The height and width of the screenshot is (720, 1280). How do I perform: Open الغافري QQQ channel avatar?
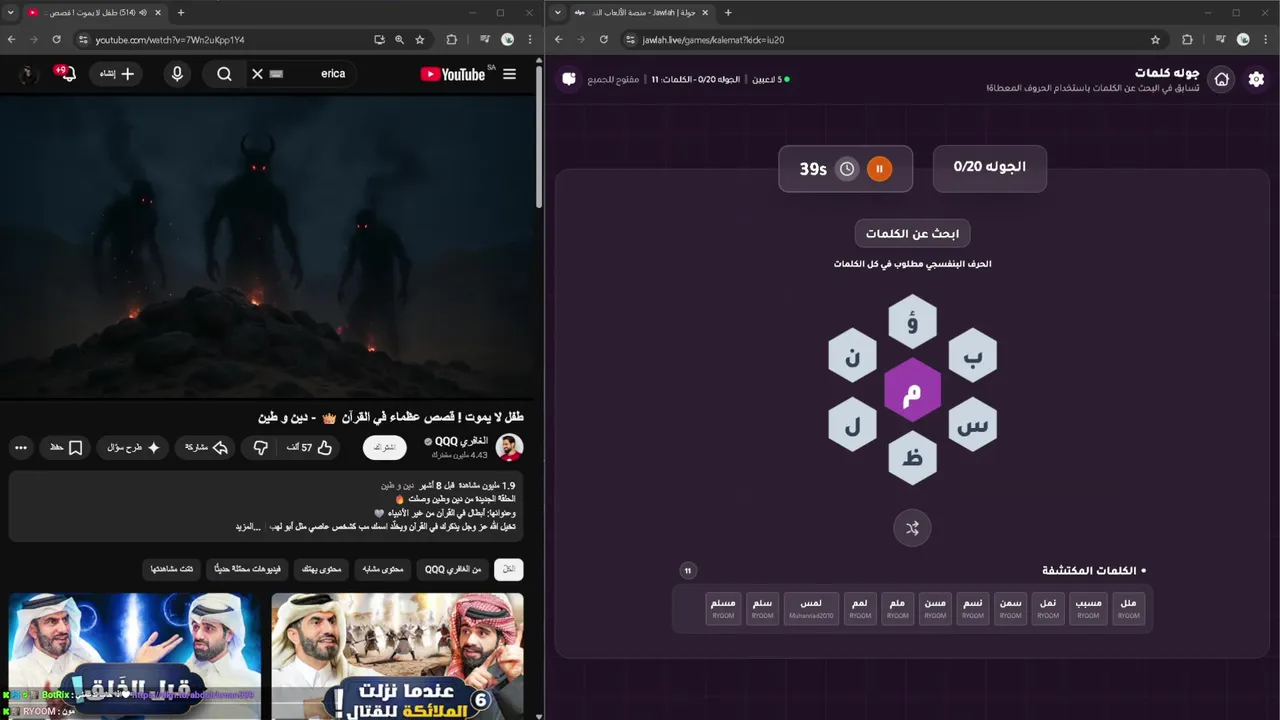509,447
